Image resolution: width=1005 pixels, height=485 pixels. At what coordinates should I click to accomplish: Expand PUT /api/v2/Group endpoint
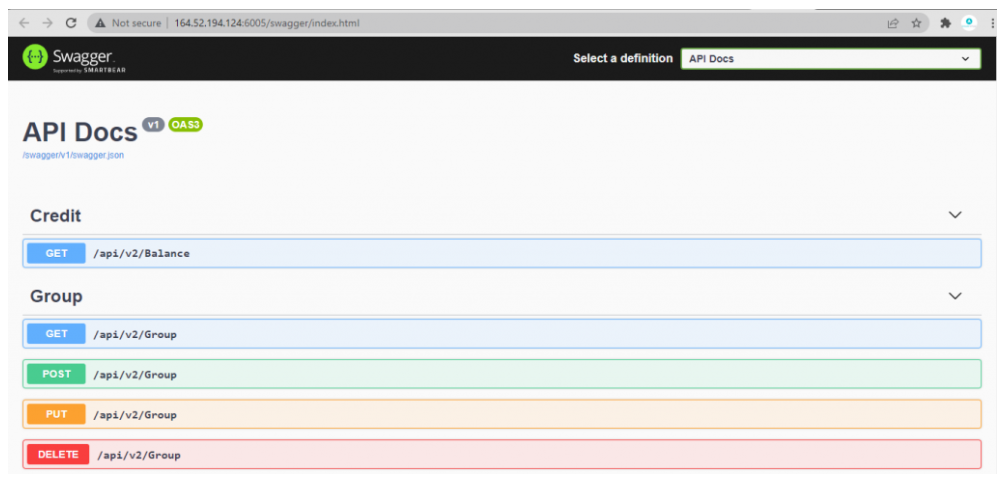pyautogui.click(x=502, y=415)
